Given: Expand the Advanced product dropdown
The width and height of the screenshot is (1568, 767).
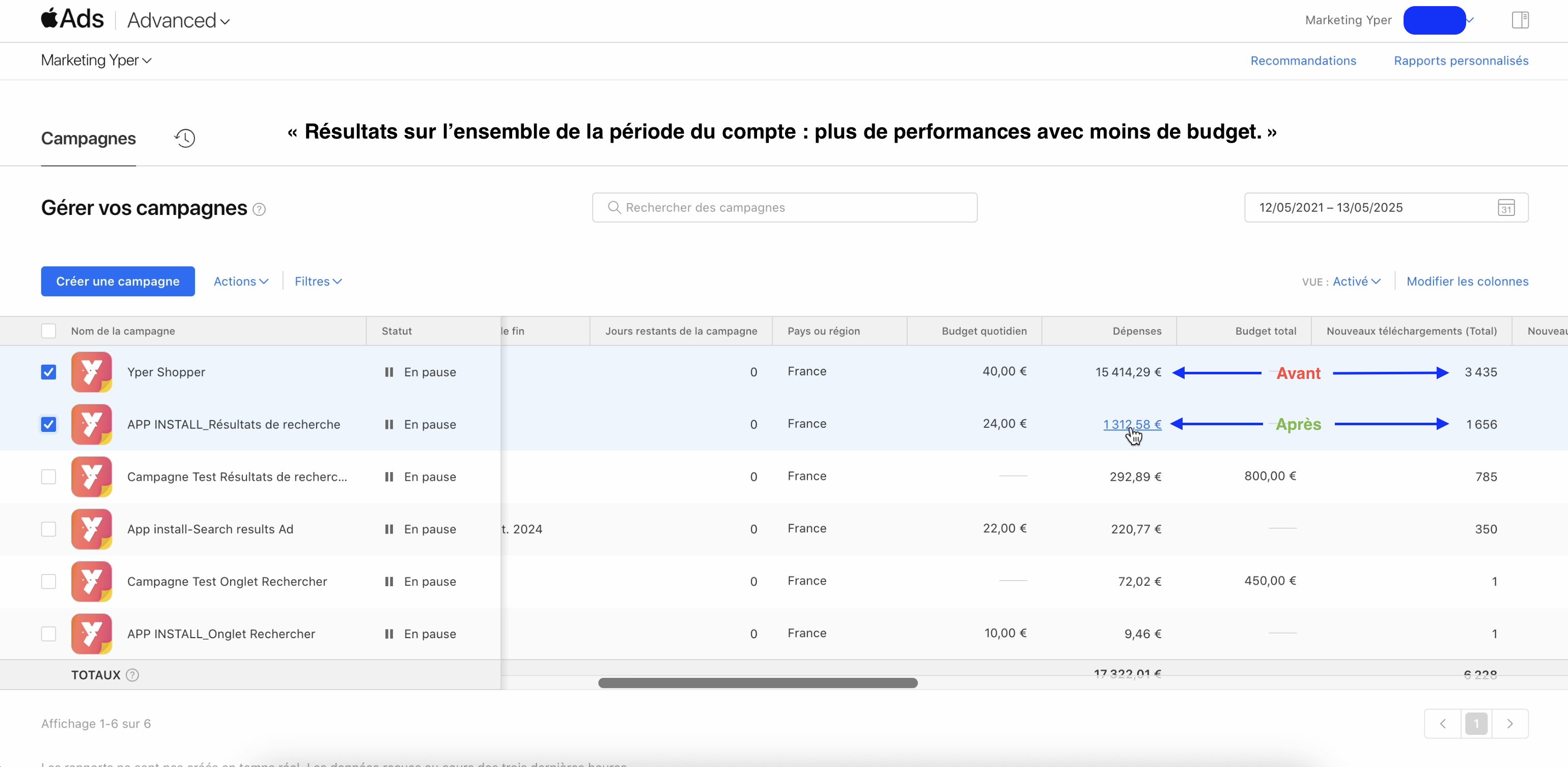Looking at the screenshot, I should [178, 21].
